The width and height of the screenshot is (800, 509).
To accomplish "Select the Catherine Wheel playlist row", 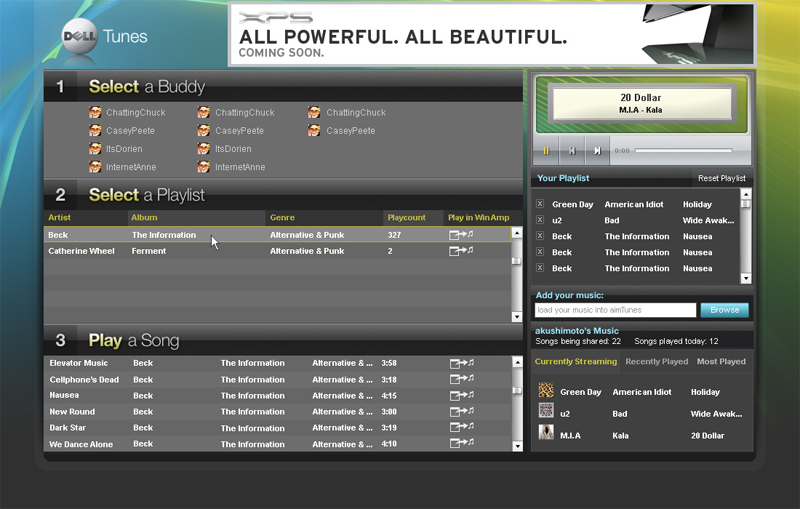I will tap(277, 251).
